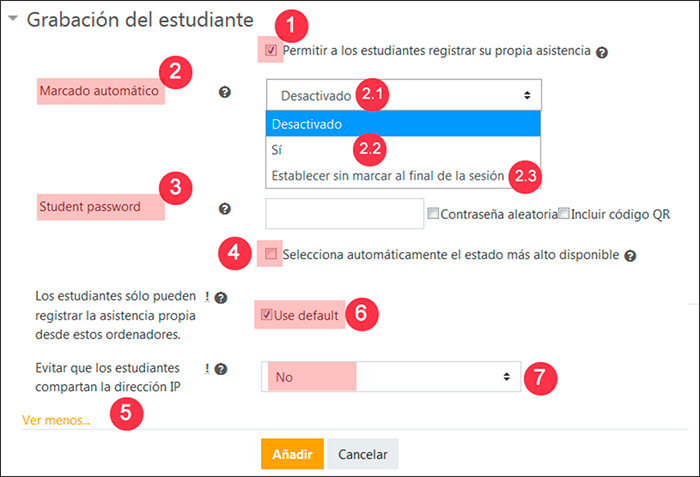
Task: Tick the Incluir código QR checkbox
Action: pyautogui.click(x=564, y=213)
